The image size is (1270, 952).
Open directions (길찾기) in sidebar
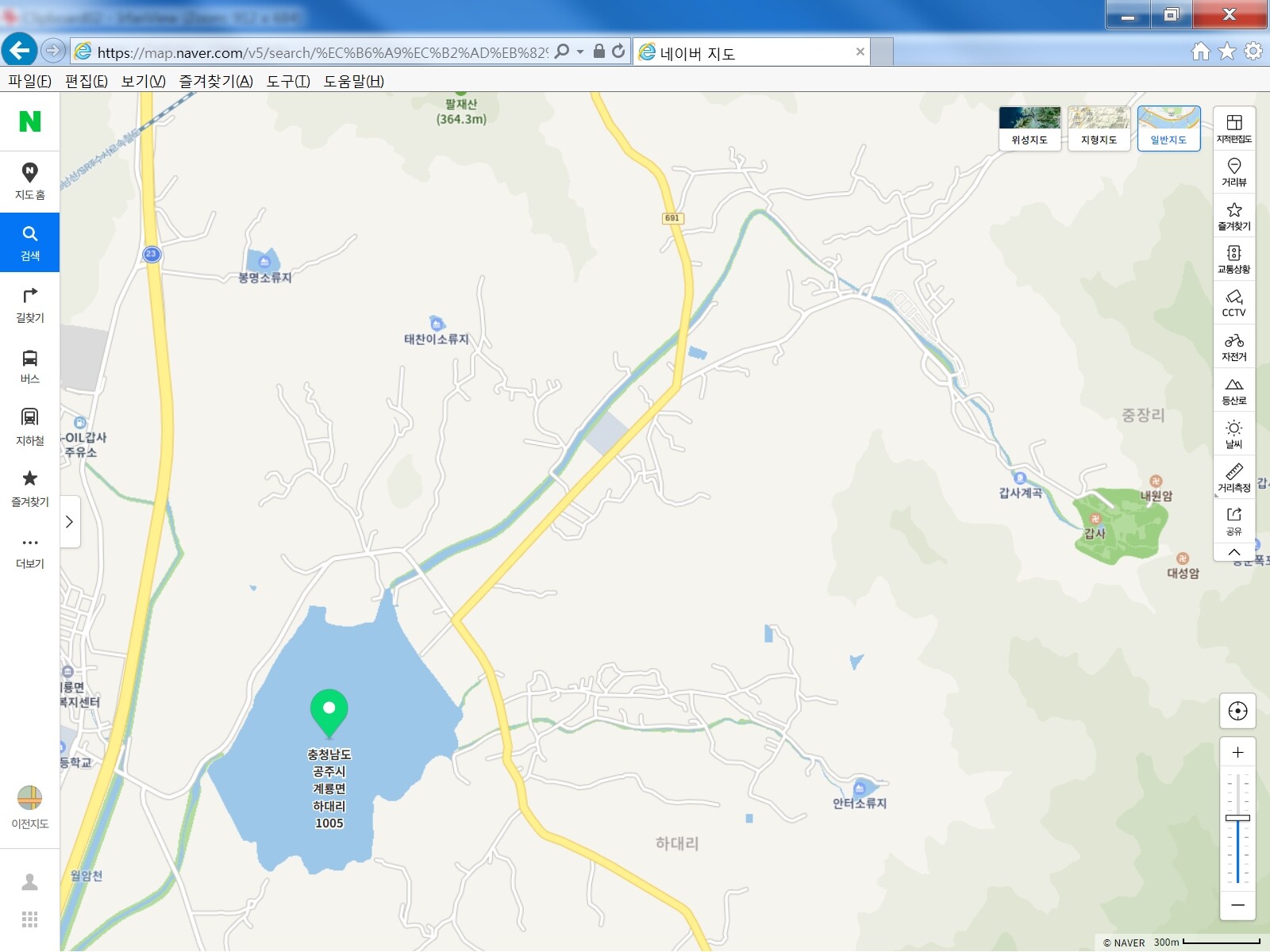pos(30,305)
